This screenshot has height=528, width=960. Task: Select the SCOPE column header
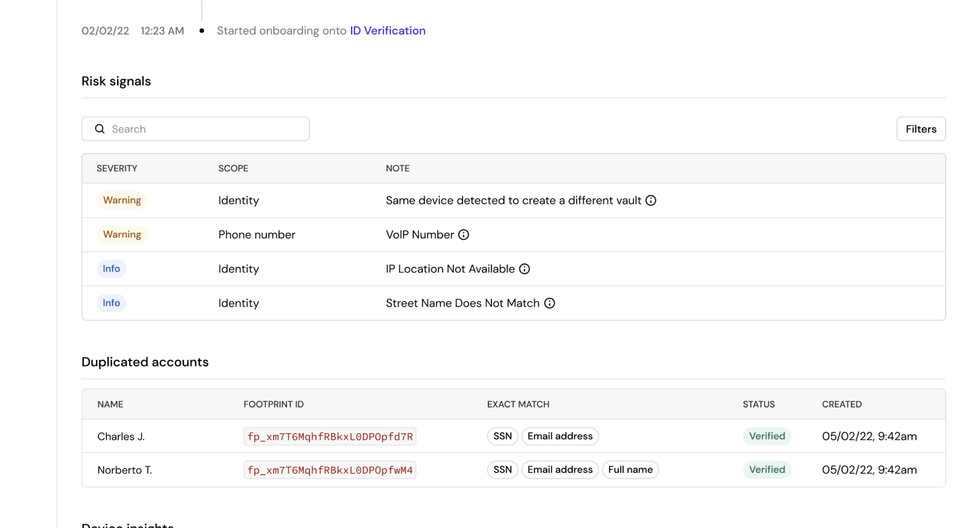[233, 168]
